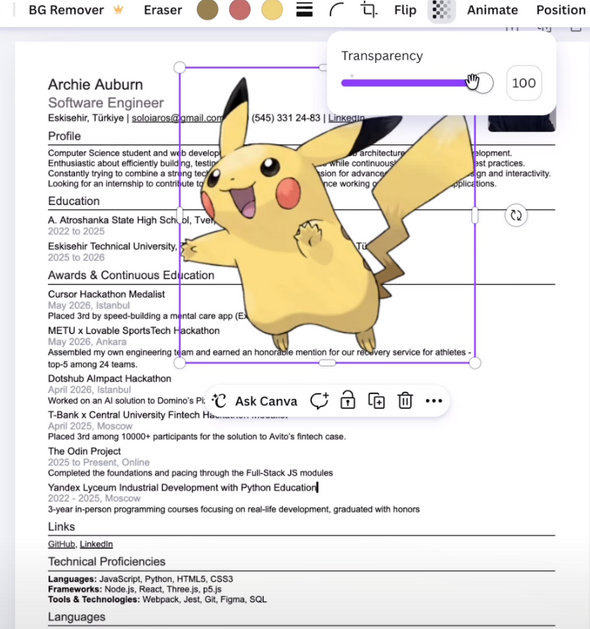Image resolution: width=590 pixels, height=629 pixels.
Task: Pick the yellow color swatch
Action: pos(272,10)
